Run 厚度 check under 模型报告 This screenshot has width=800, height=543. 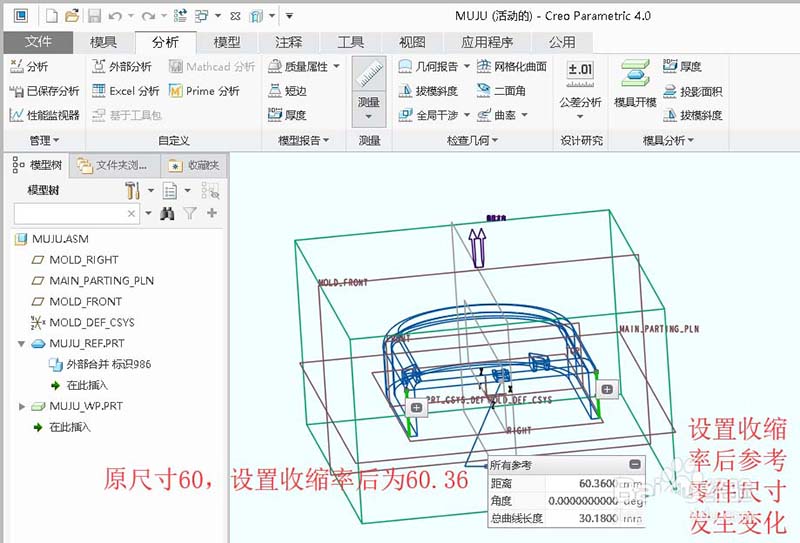[x=287, y=115]
